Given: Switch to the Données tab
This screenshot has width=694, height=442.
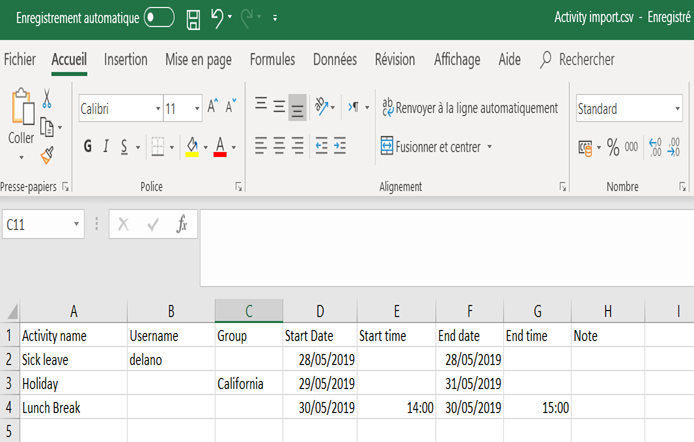Looking at the screenshot, I should pos(335,59).
